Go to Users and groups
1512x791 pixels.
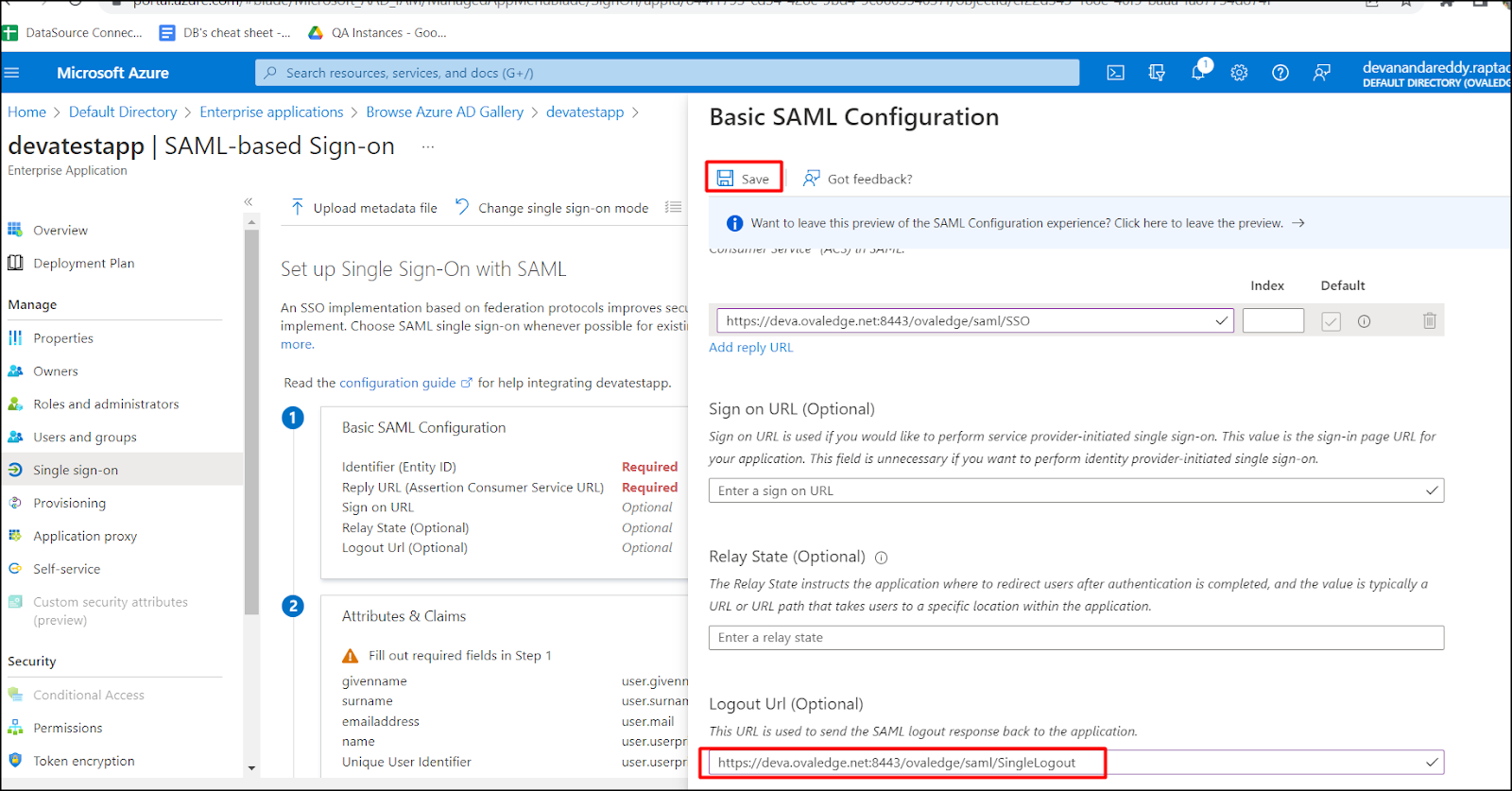point(85,437)
